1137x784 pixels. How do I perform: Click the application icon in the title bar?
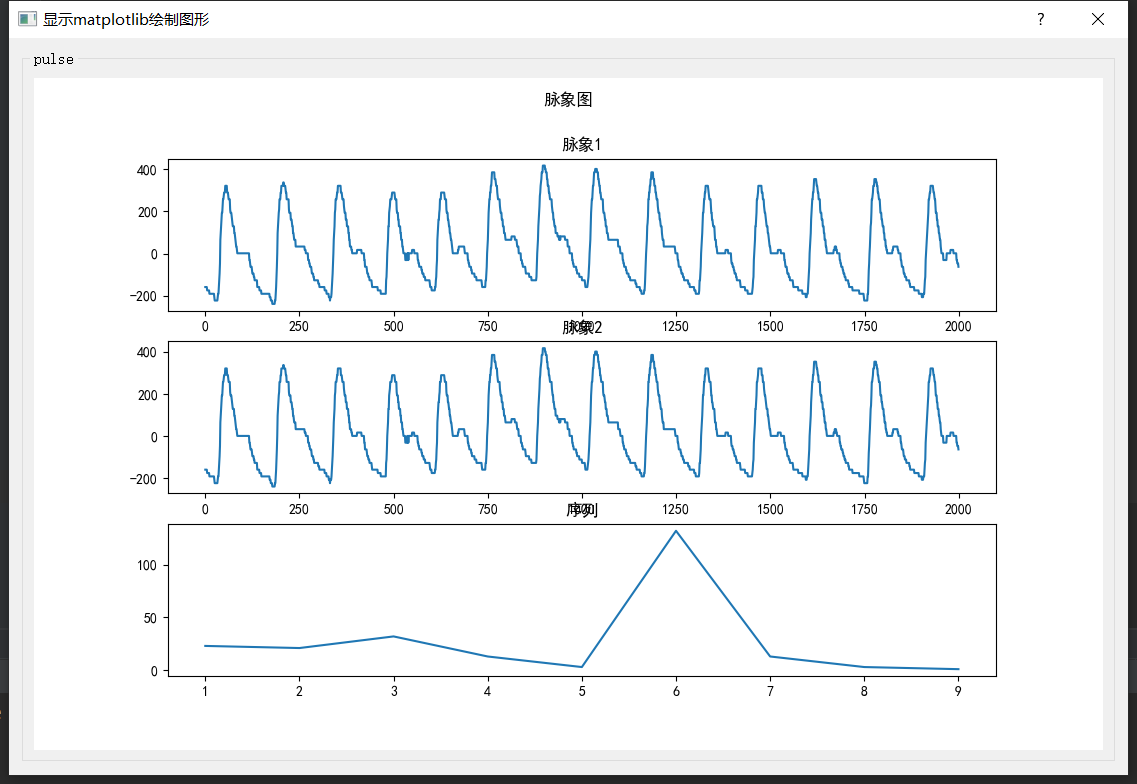[x=25, y=18]
